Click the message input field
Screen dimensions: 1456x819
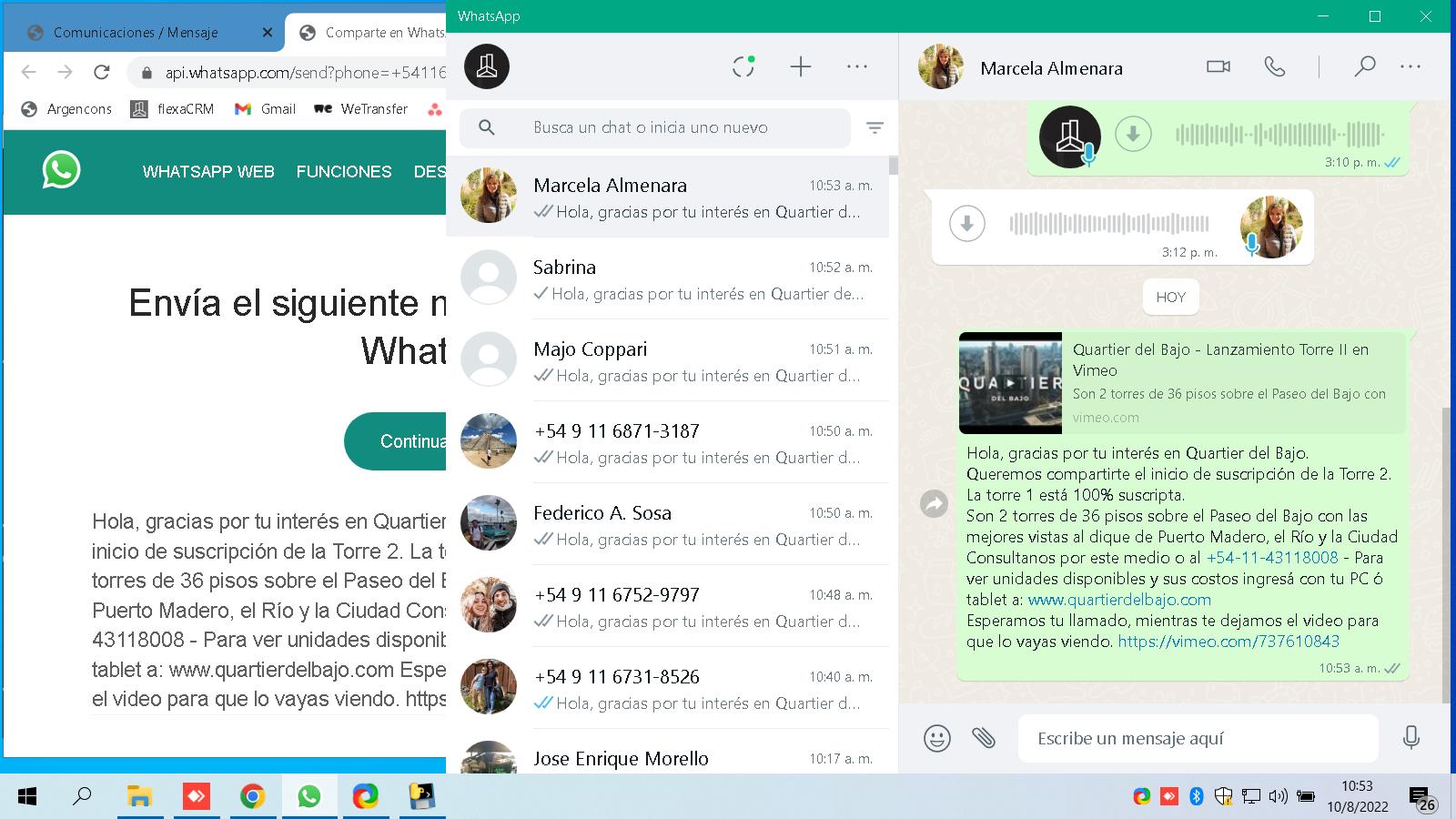tap(1198, 738)
